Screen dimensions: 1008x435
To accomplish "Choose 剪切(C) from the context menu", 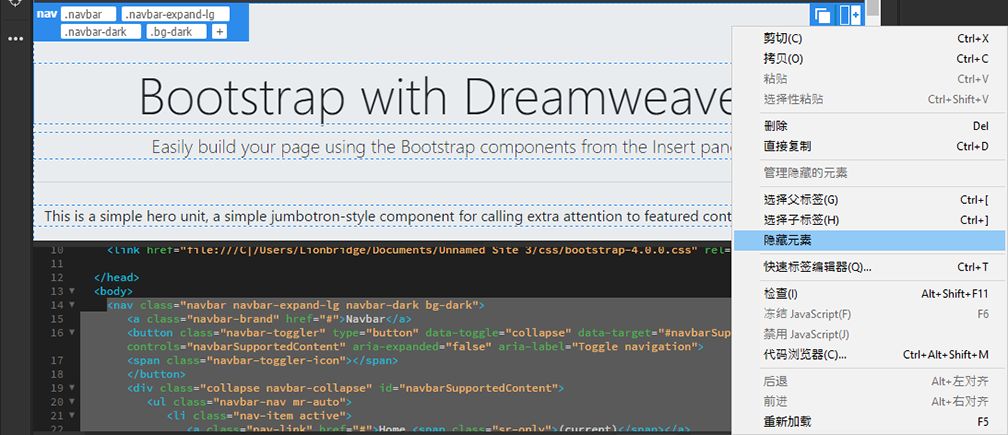I will click(869, 39).
